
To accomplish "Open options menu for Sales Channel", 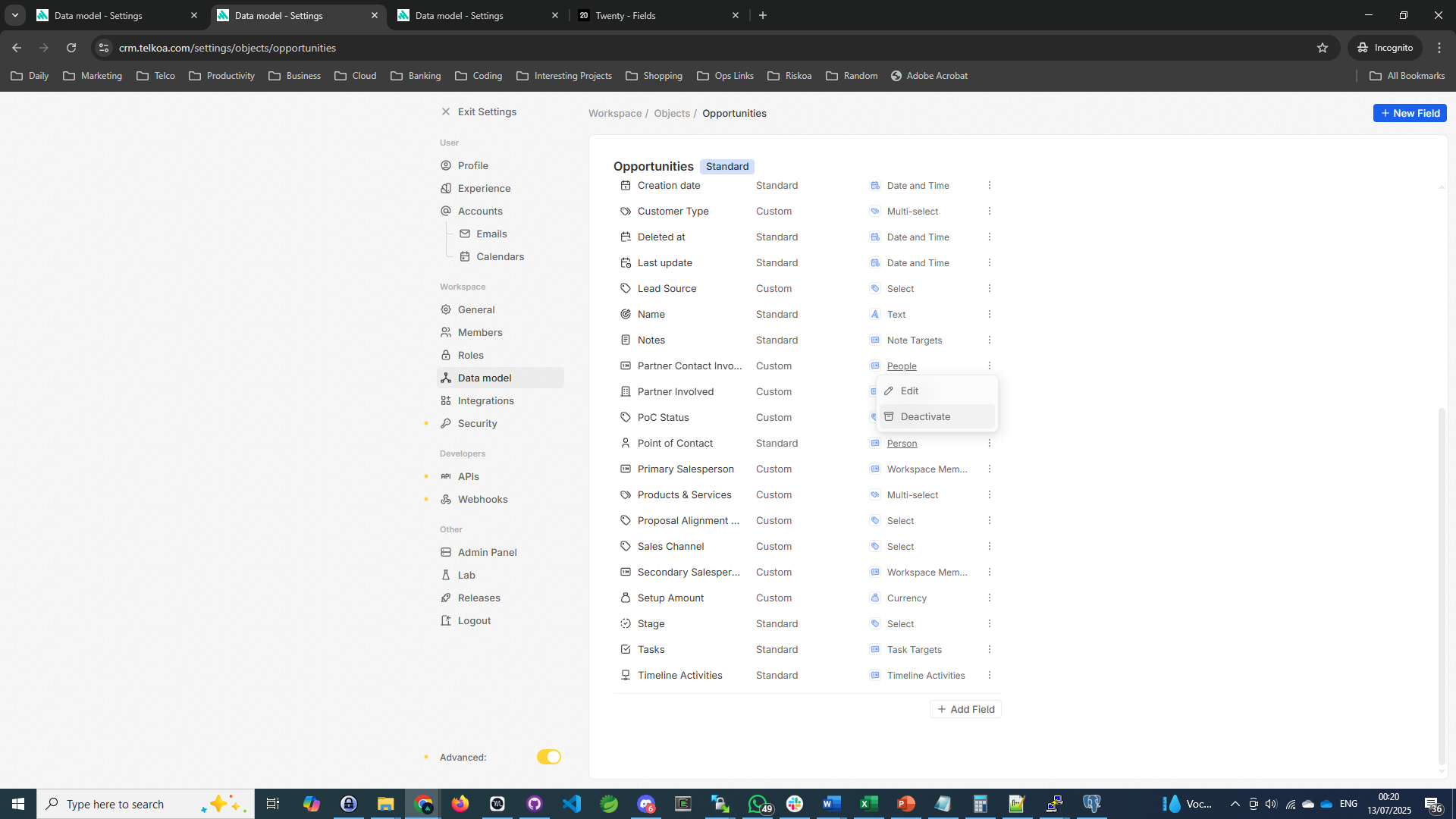I will (990, 546).
